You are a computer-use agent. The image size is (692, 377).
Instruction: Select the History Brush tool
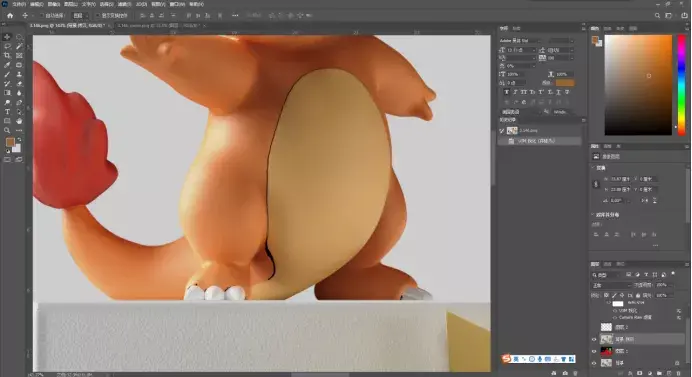[7, 83]
